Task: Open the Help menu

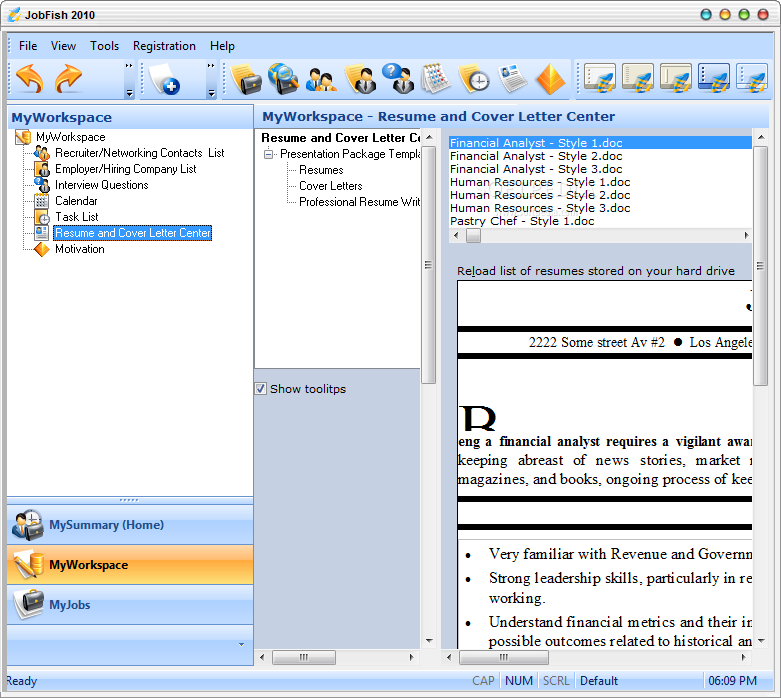Action: (222, 46)
